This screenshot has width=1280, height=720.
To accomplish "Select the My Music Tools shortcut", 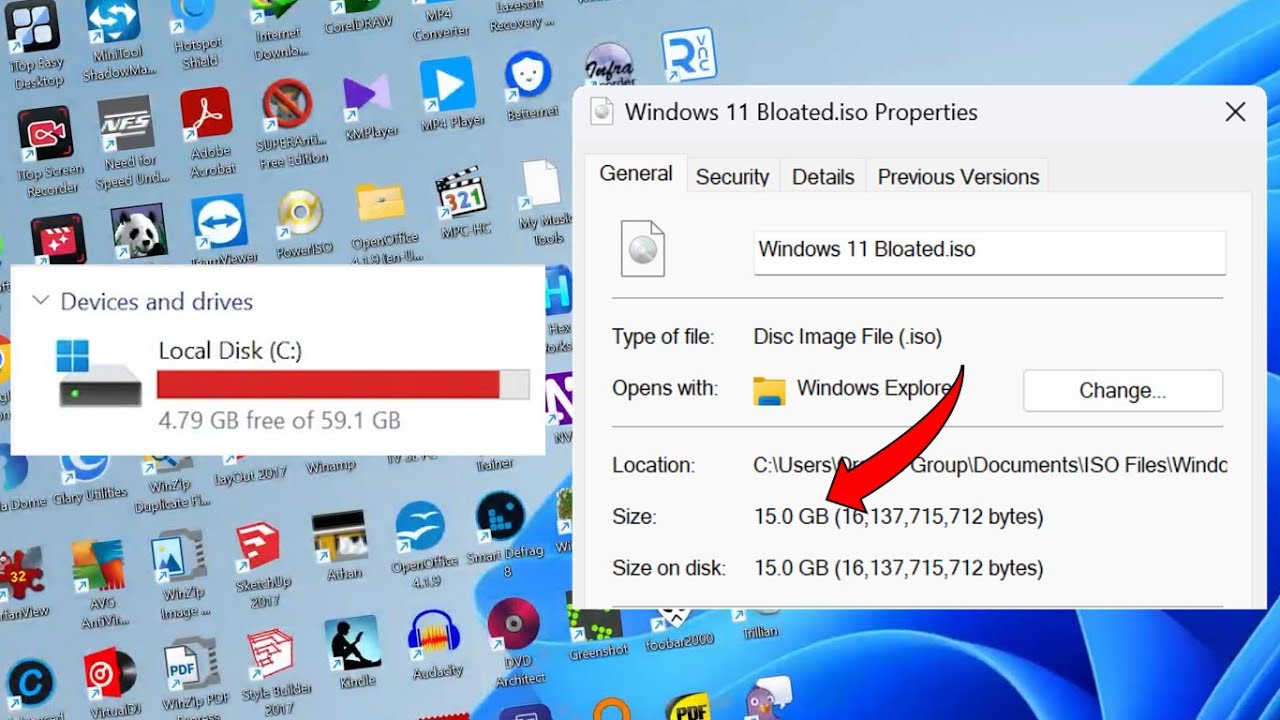I will click(541, 186).
